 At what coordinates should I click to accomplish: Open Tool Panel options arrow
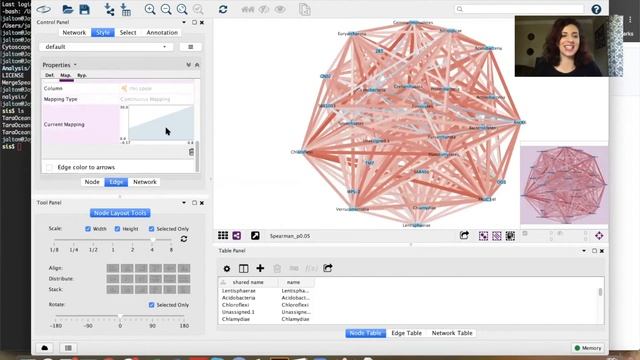pyautogui.click(x=184, y=203)
